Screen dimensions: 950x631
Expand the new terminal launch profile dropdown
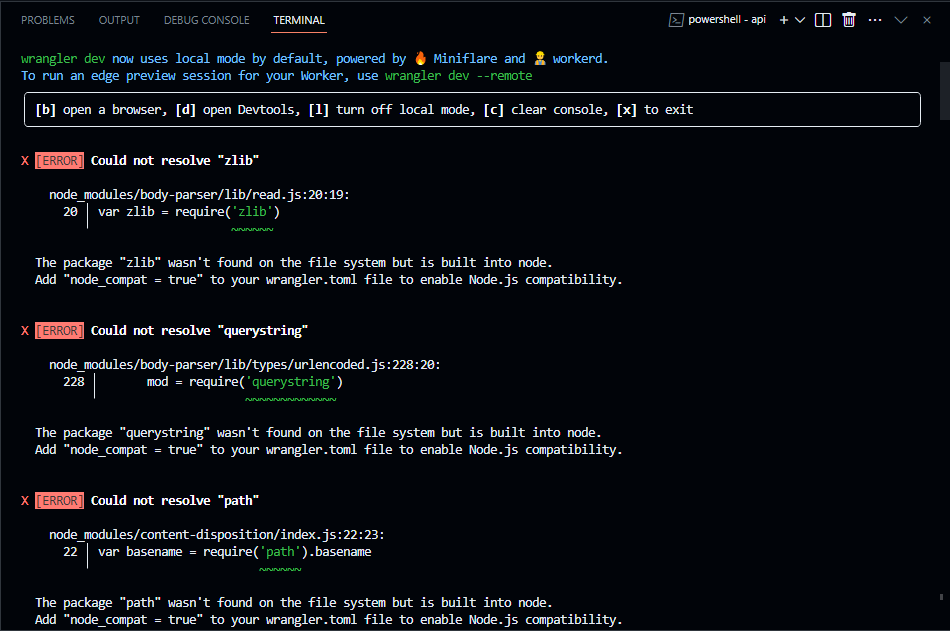click(800, 20)
